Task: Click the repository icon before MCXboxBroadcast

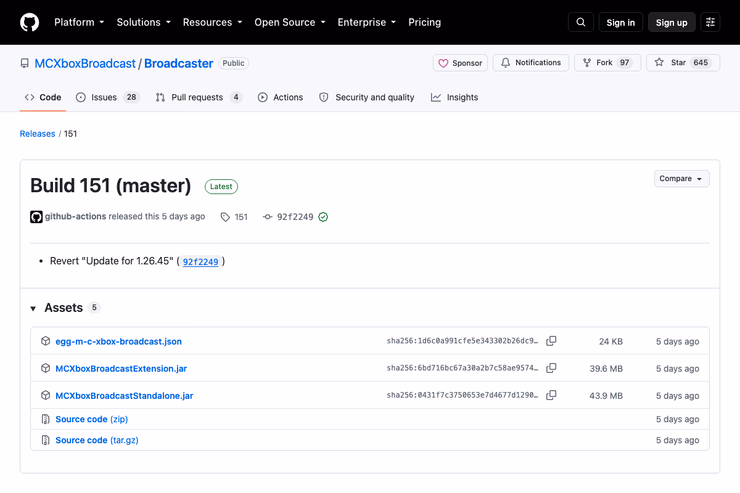Action: [25, 63]
